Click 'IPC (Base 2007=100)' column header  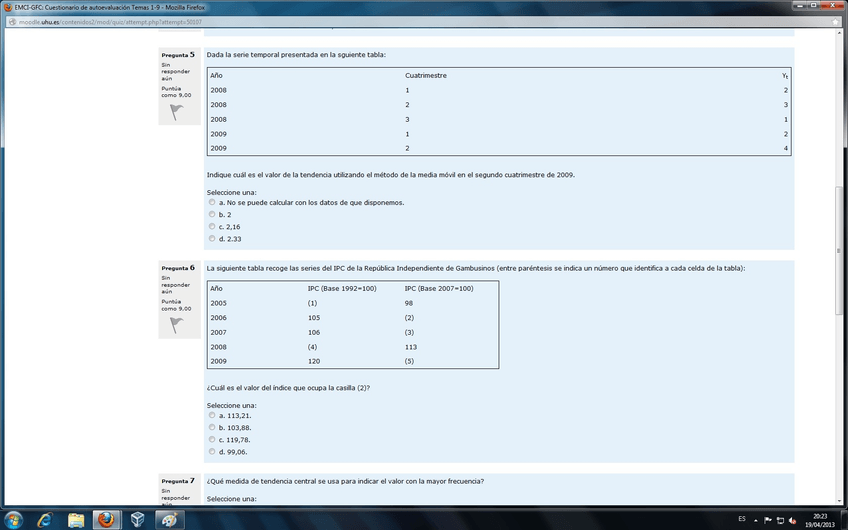pyautogui.click(x=439, y=289)
